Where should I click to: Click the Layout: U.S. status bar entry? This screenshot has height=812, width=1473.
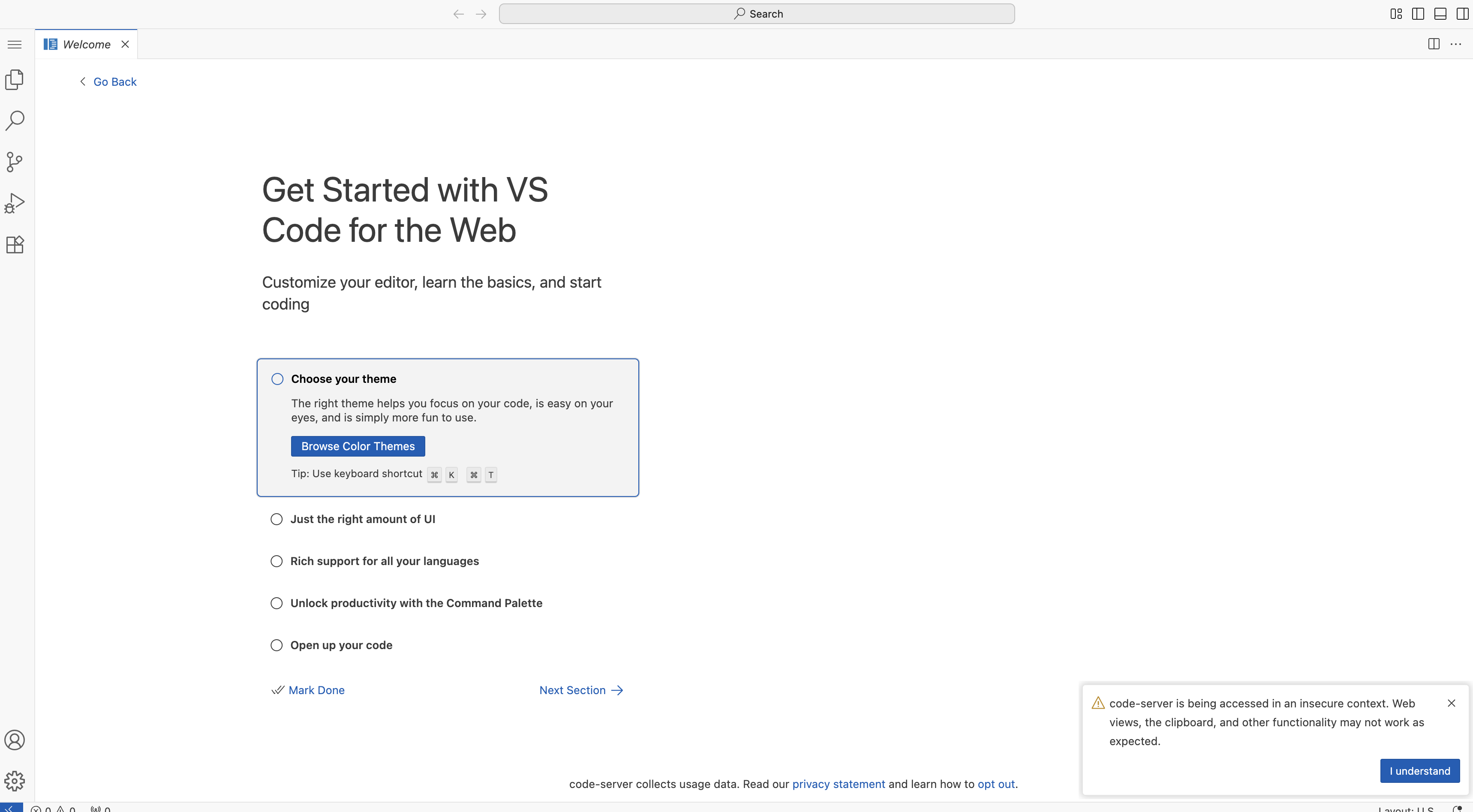[1406, 809]
